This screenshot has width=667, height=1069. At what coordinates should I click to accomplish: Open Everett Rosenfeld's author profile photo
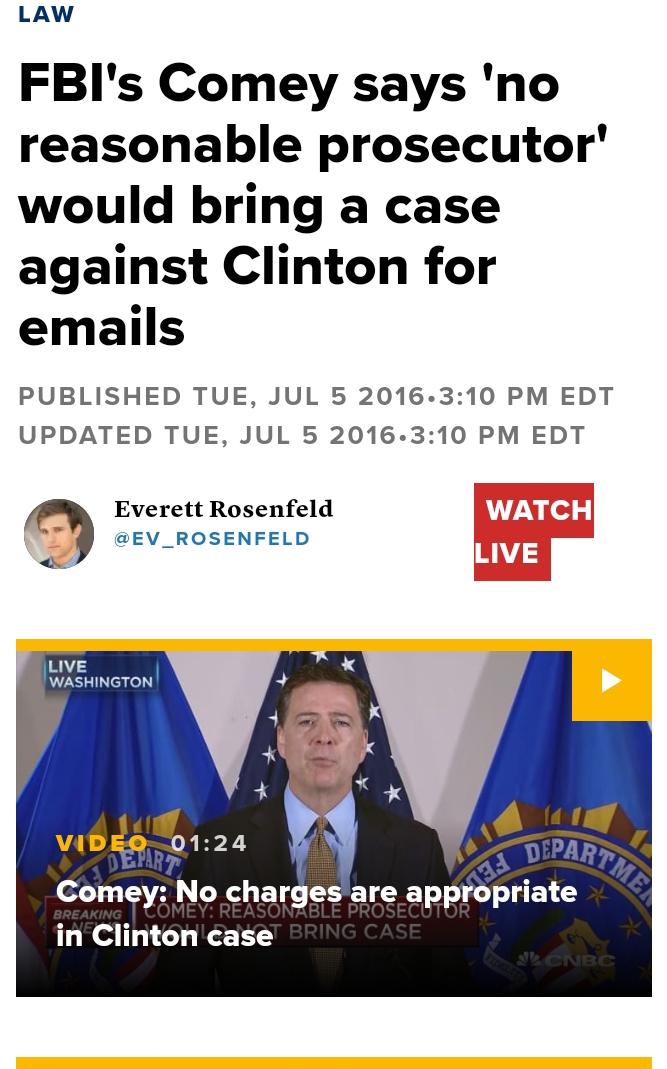click(59, 534)
